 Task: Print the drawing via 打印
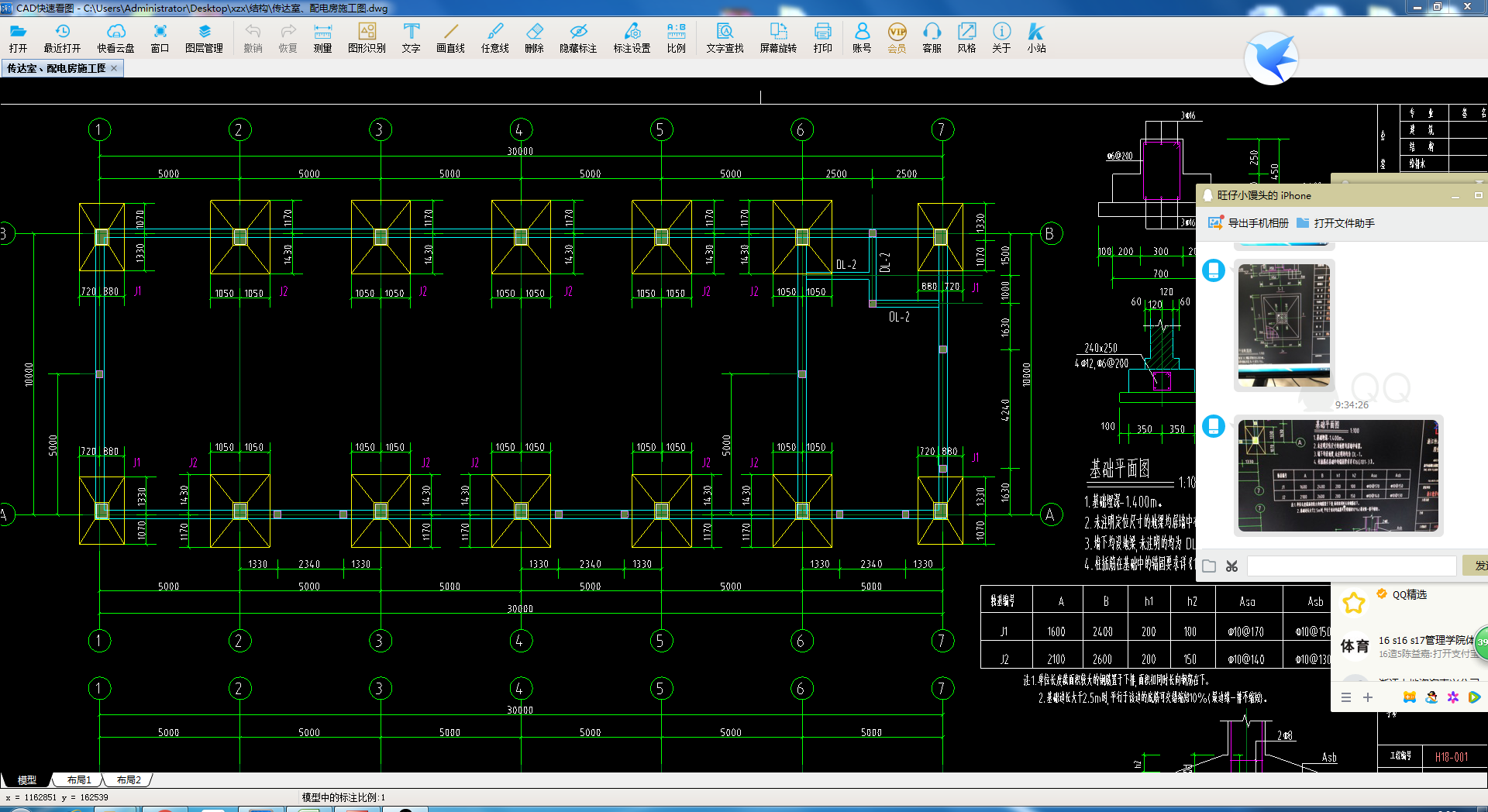coord(822,37)
